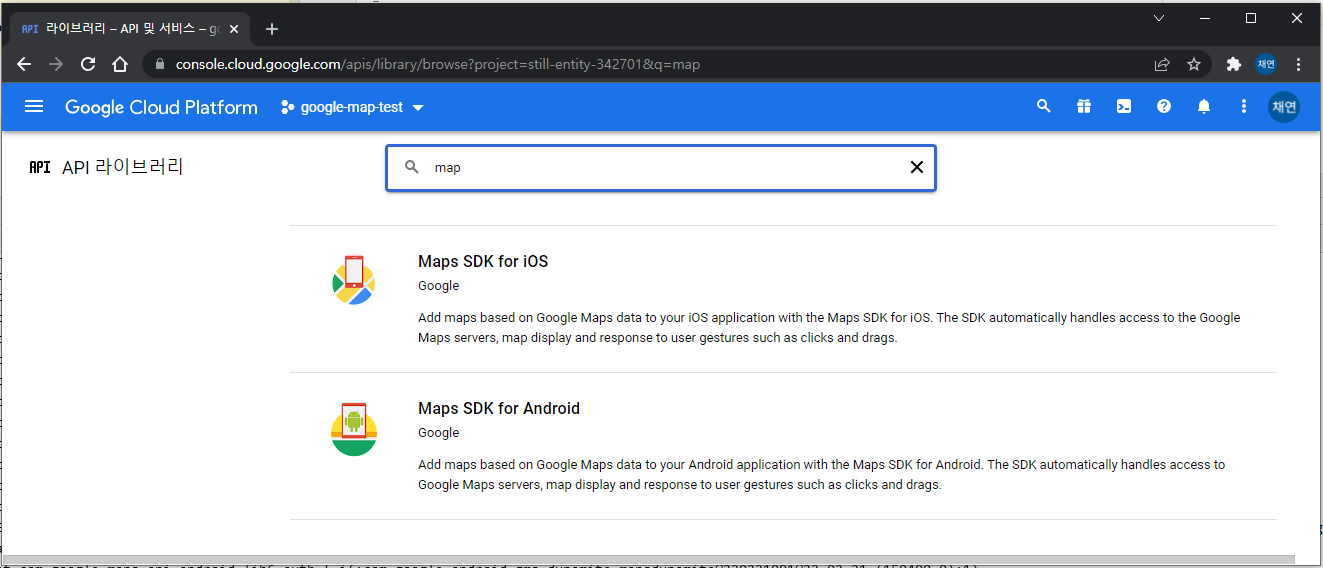The height and width of the screenshot is (568, 1323).
Task: Go back with browser back arrow
Action: point(24,64)
